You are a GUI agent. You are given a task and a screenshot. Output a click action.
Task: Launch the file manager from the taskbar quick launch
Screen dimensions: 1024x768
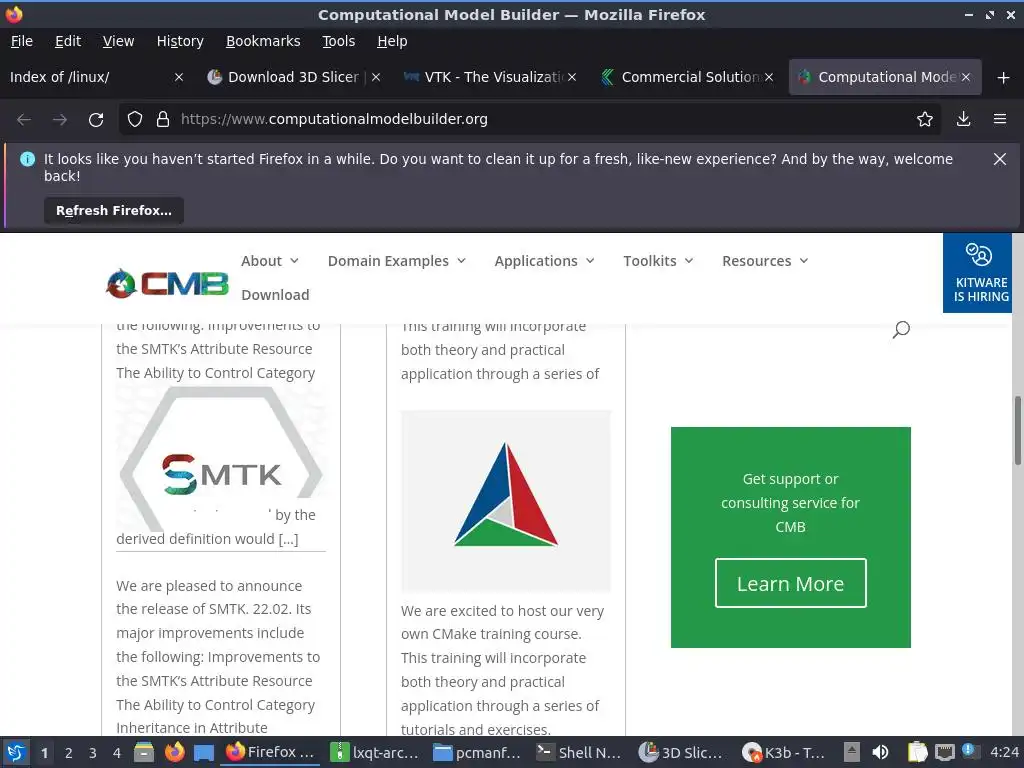144,752
